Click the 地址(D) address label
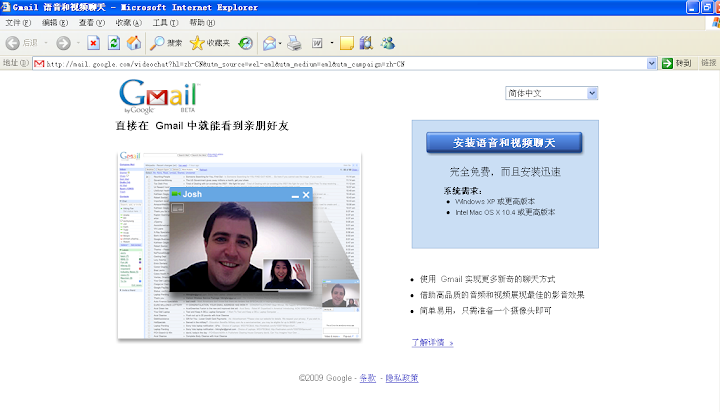The width and height of the screenshot is (720, 412). pos(16,63)
